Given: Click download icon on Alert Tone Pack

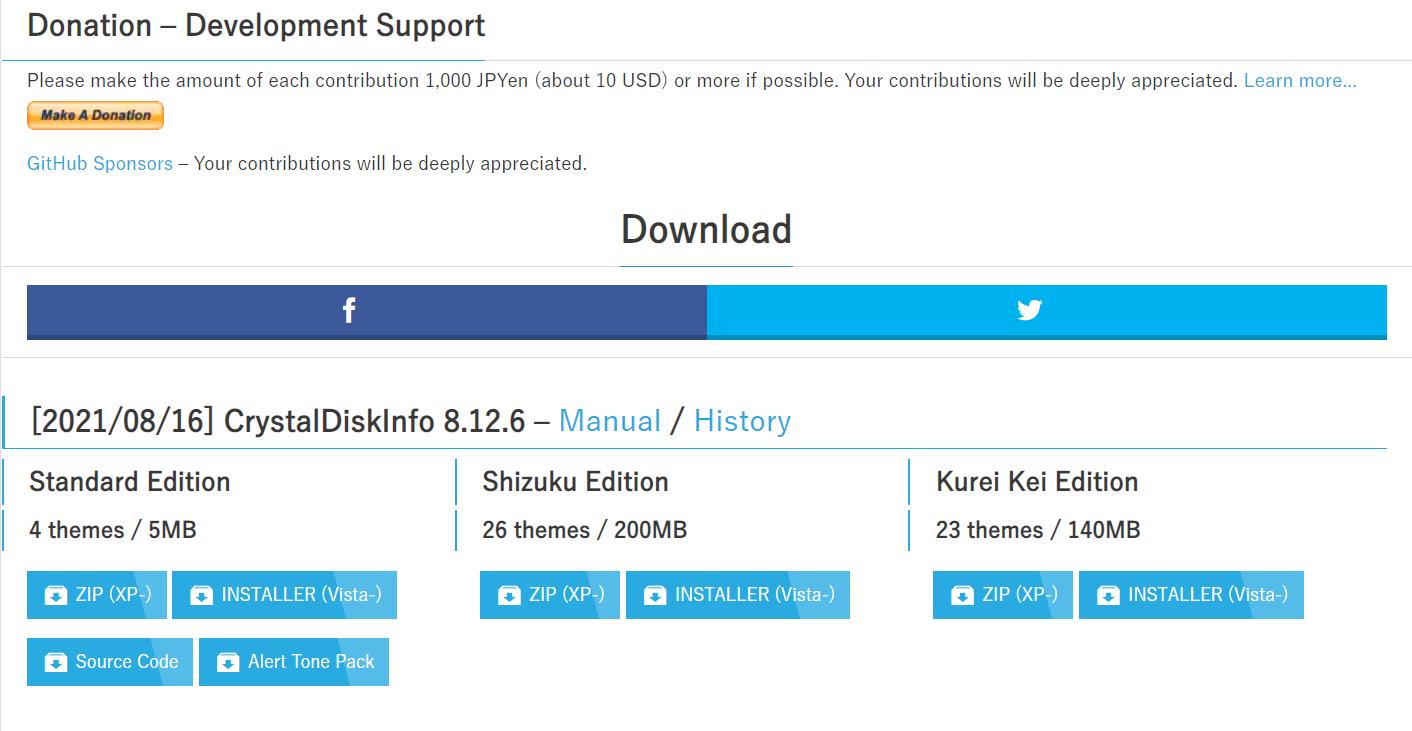Looking at the screenshot, I should pos(228,663).
